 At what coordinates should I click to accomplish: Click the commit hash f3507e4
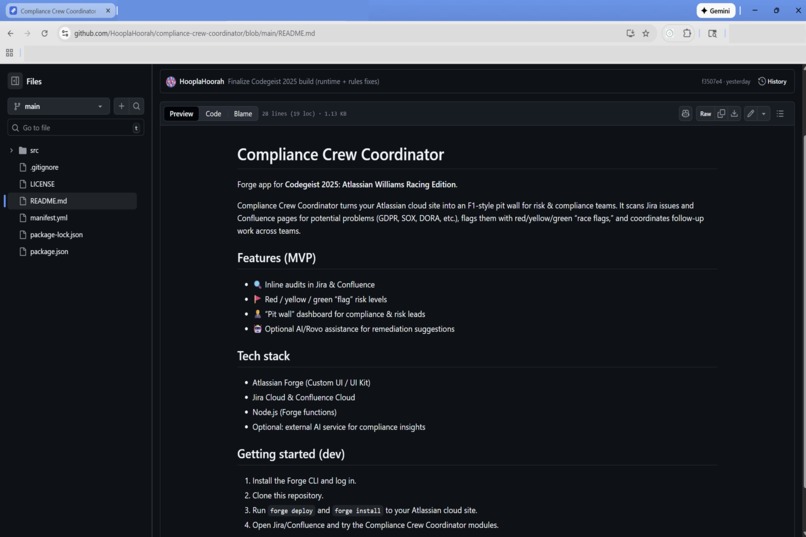[x=711, y=81]
